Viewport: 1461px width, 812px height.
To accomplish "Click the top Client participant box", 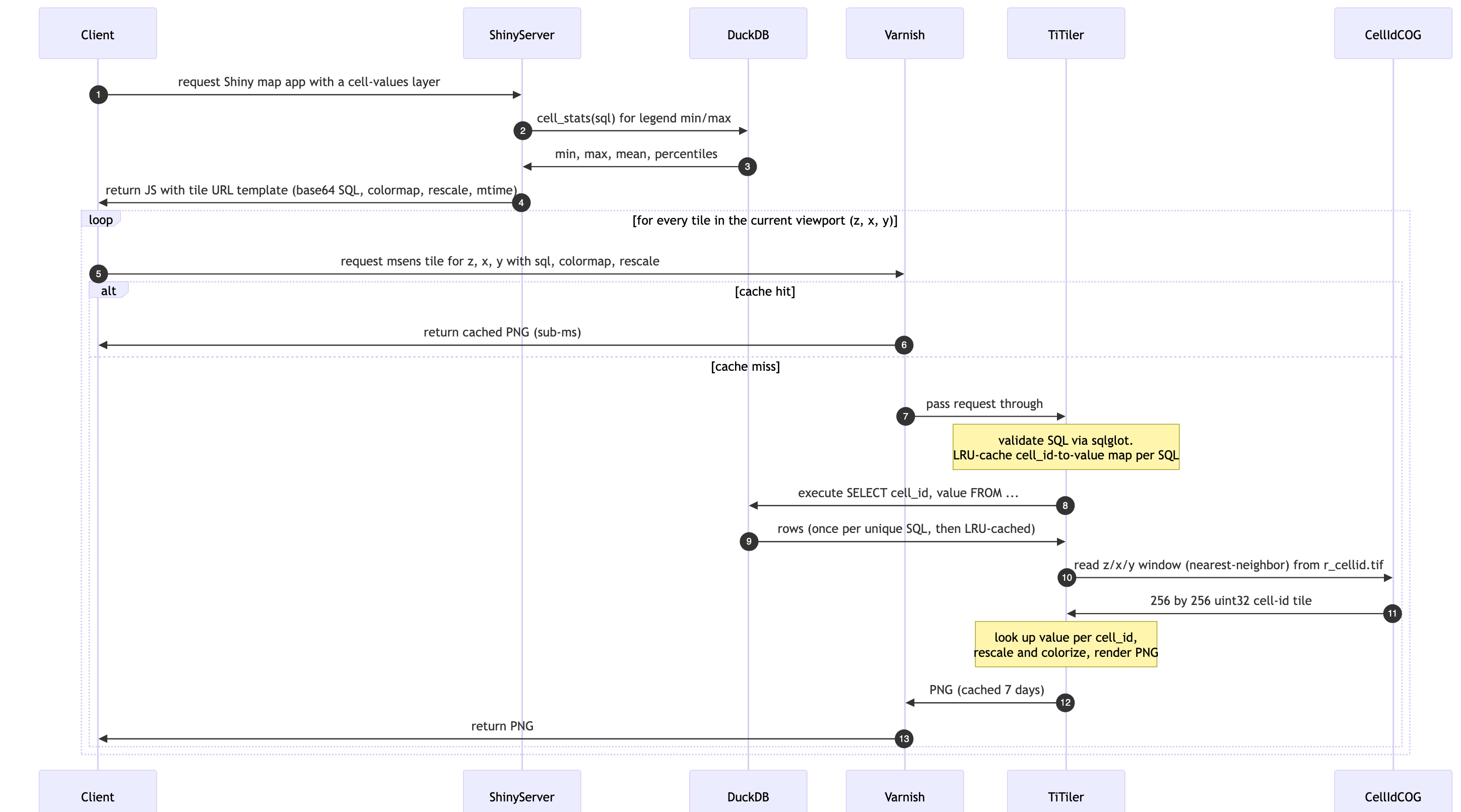I will [x=98, y=33].
